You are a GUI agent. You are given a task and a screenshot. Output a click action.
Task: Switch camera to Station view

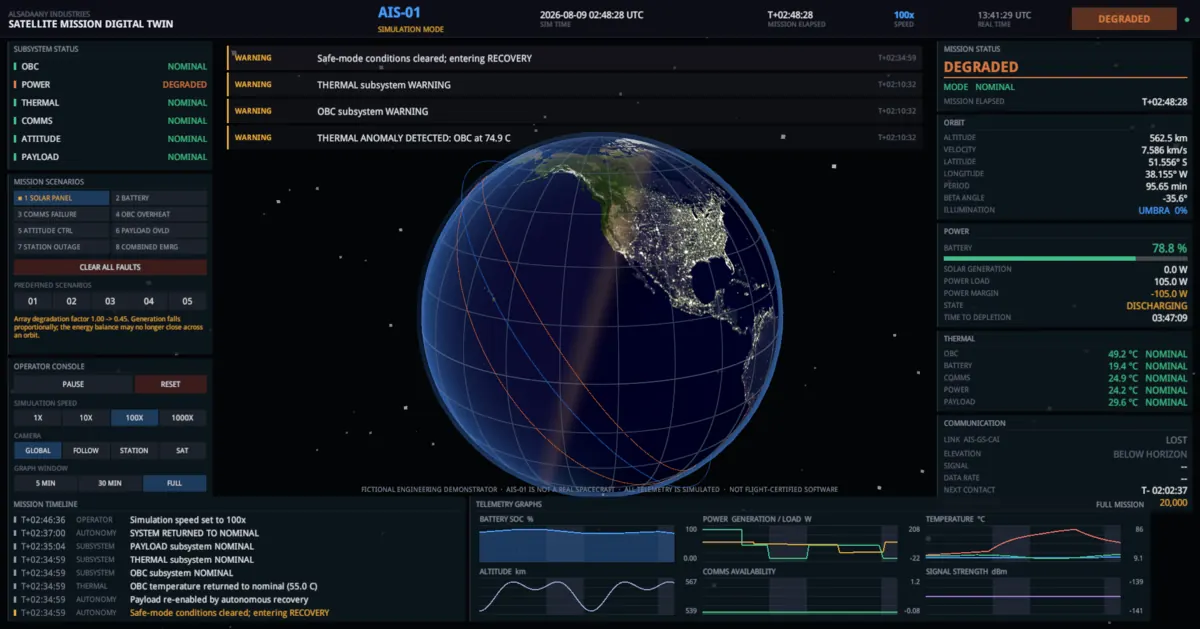point(135,450)
